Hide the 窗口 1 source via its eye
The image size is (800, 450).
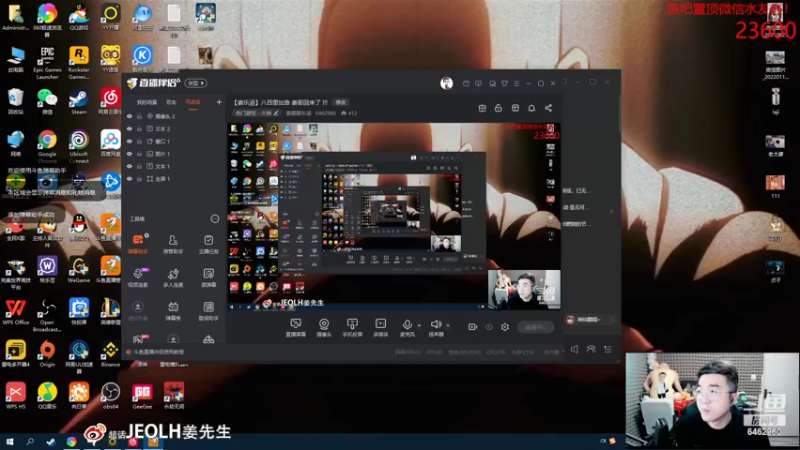[x=130, y=141]
